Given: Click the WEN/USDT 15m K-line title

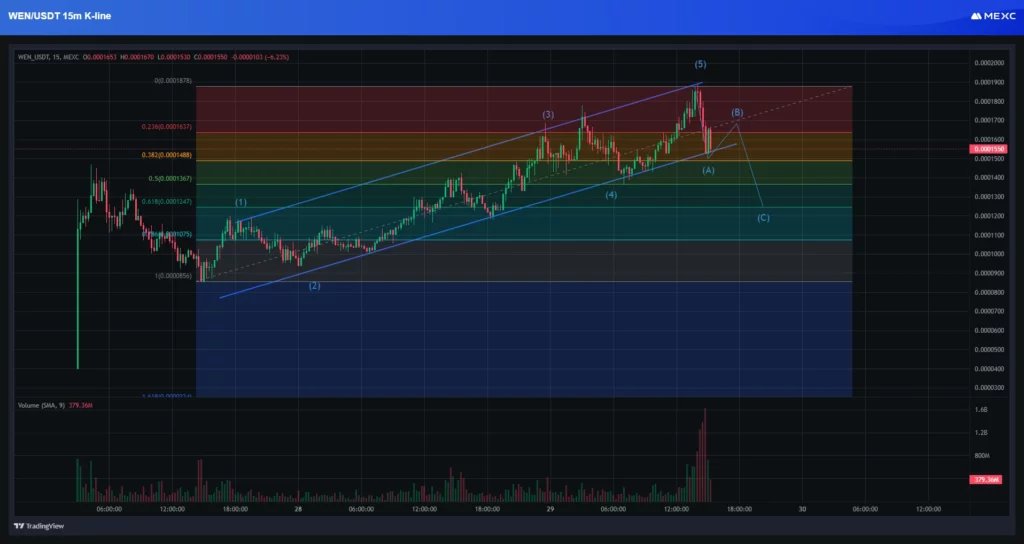Looking at the screenshot, I should click(59, 16).
